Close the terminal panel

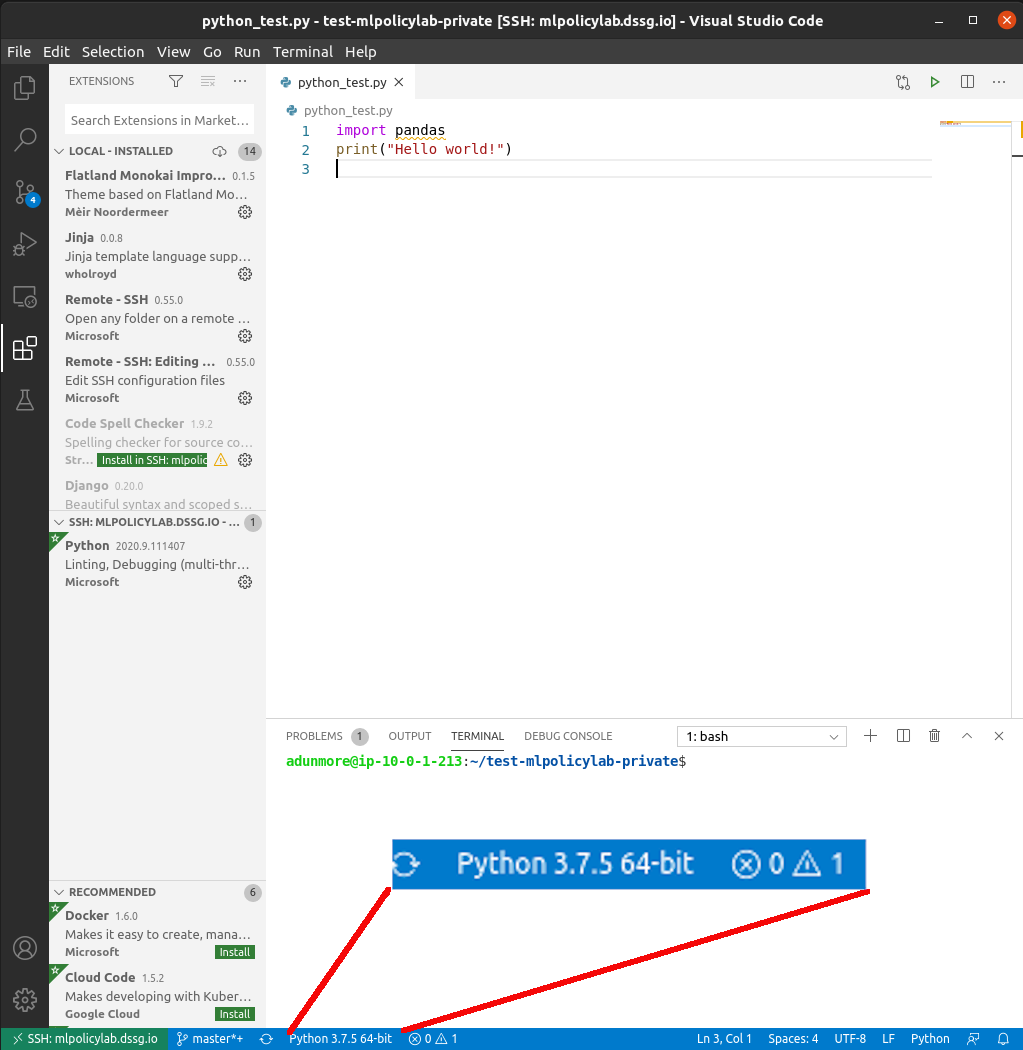pyautogui.click(x=999, y=736)
